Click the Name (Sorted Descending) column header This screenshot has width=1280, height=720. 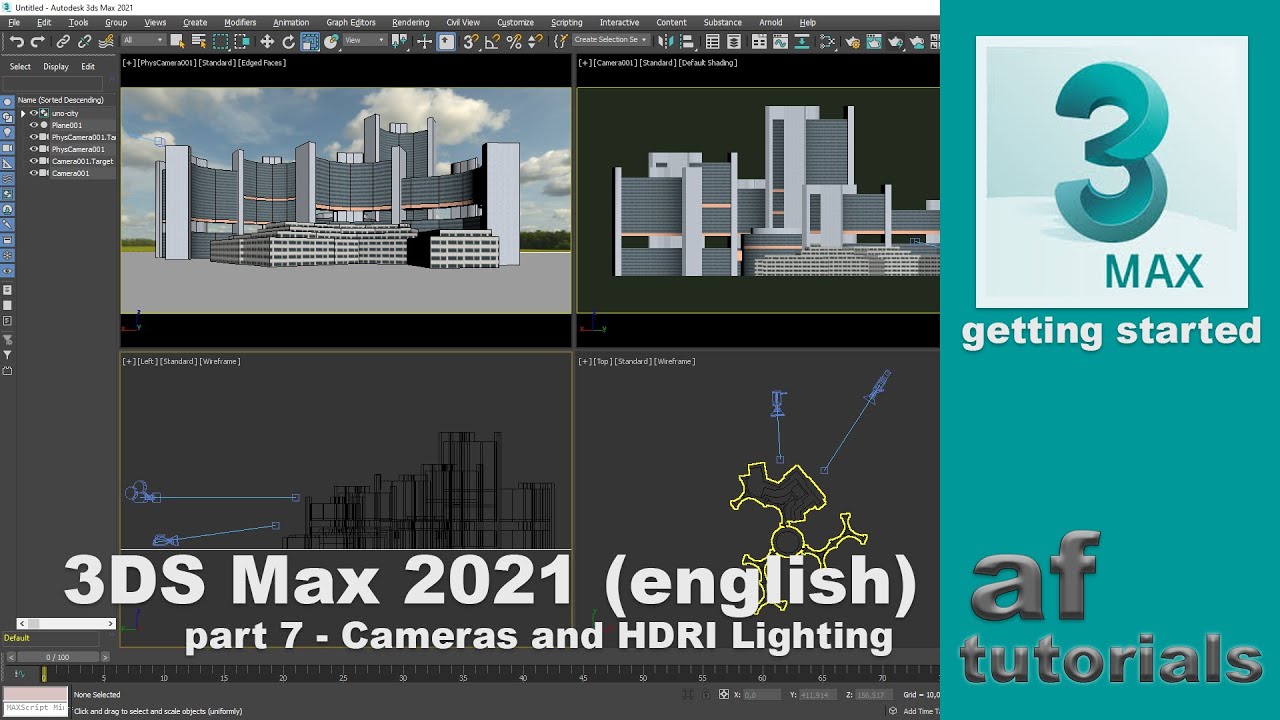coord(60,100)
